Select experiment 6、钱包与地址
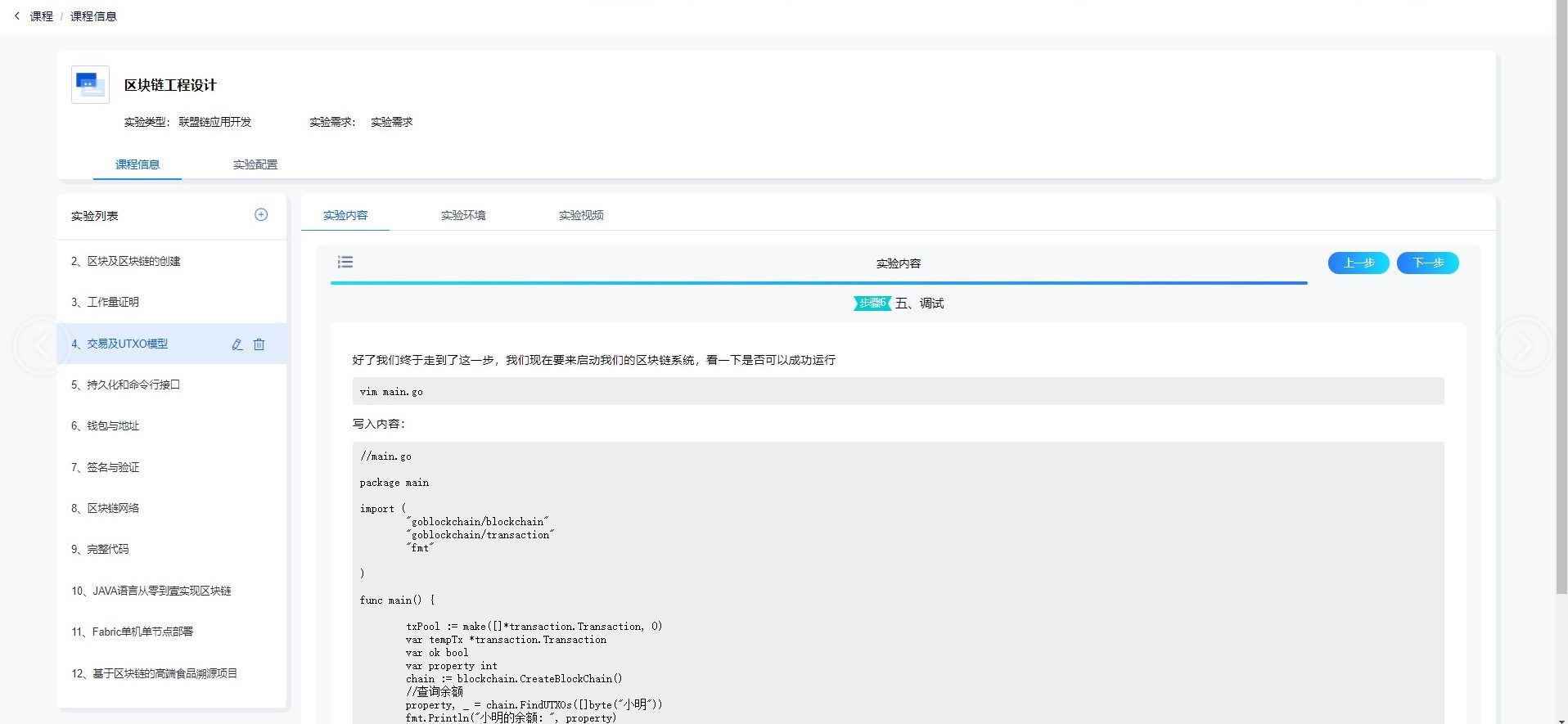 pyautogui.click(x=171, y=425)
